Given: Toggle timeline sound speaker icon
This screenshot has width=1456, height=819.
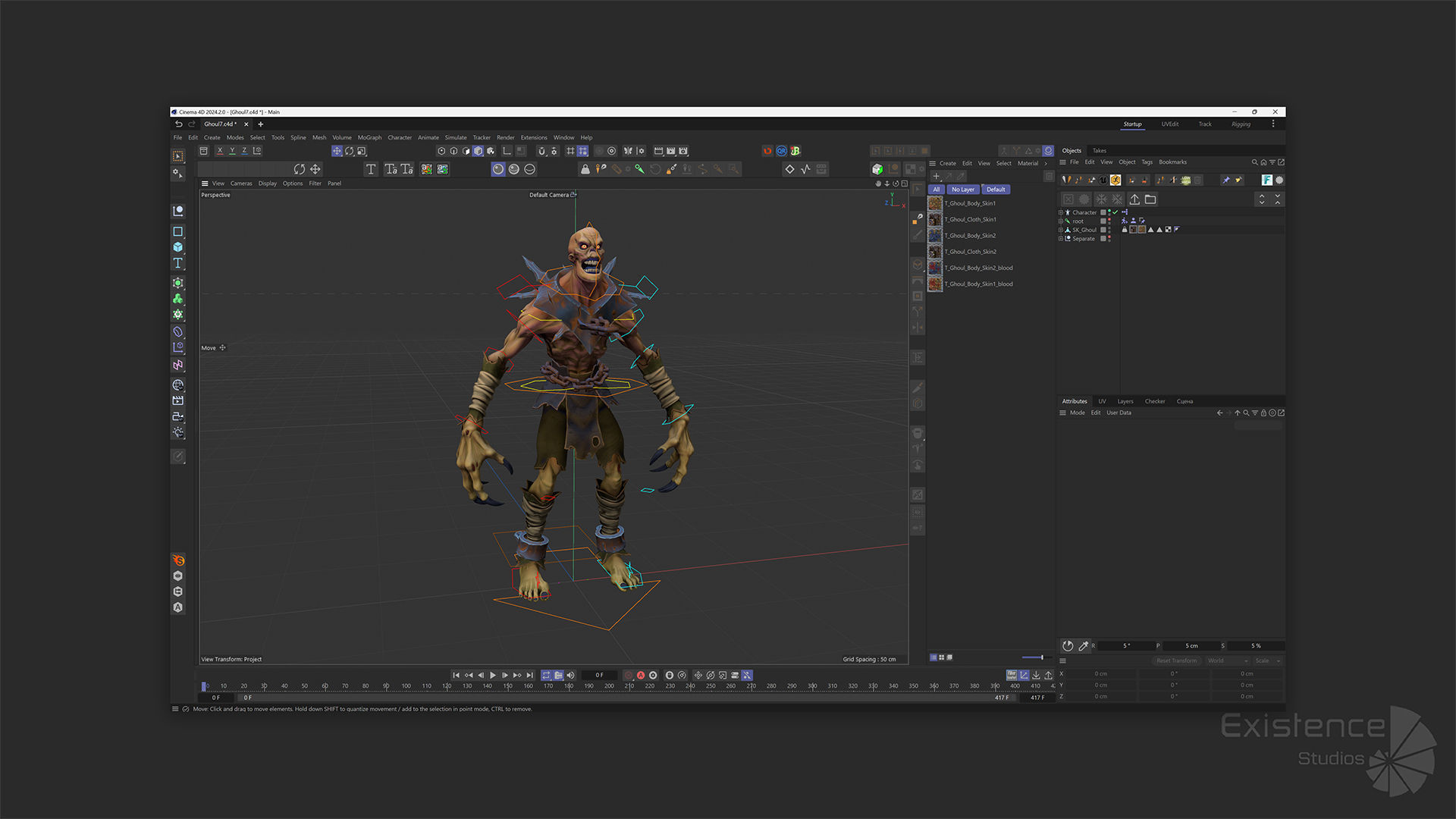Looking at the screenshot, I should (571, 675).
